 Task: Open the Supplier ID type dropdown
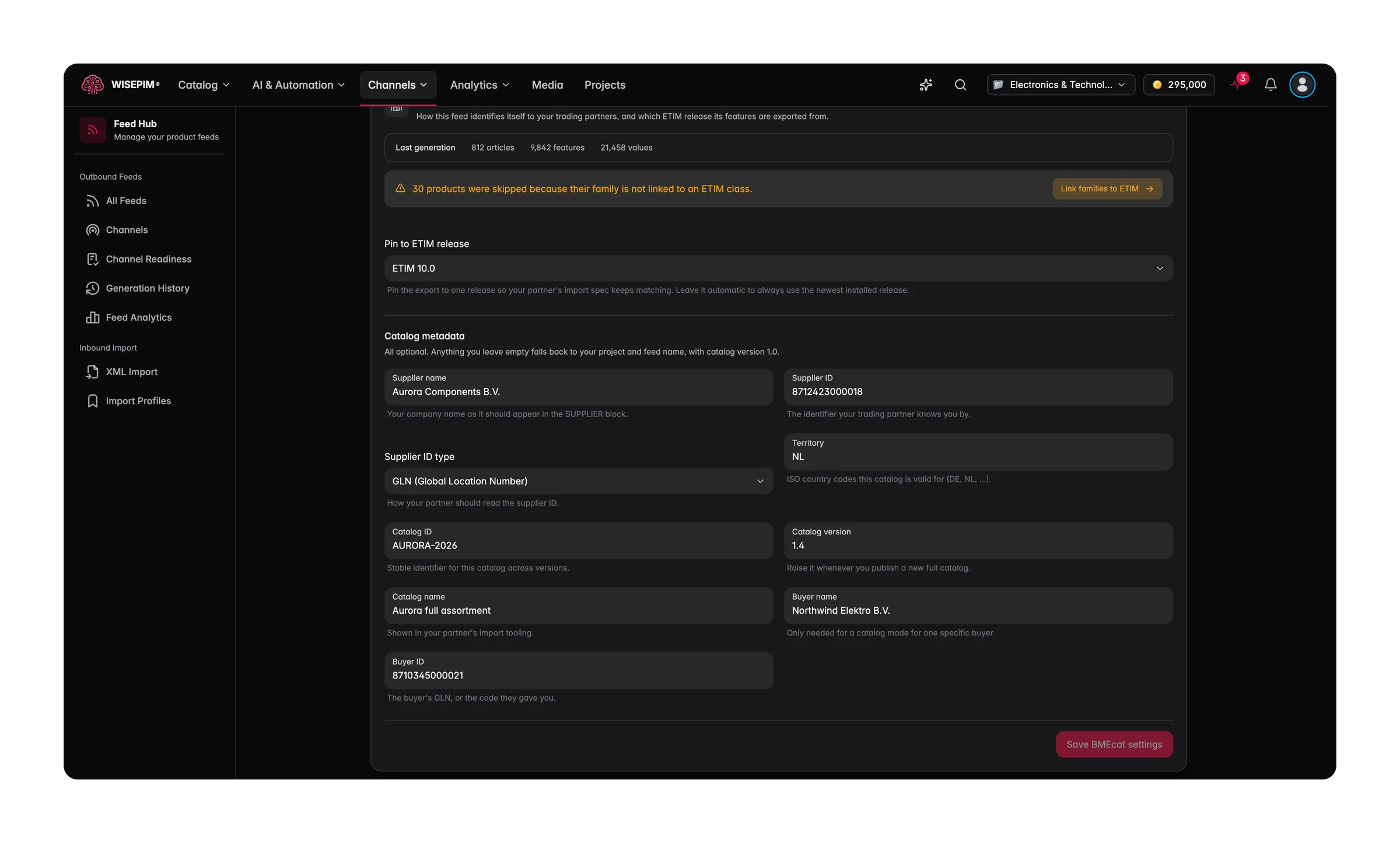coord(578,481)
